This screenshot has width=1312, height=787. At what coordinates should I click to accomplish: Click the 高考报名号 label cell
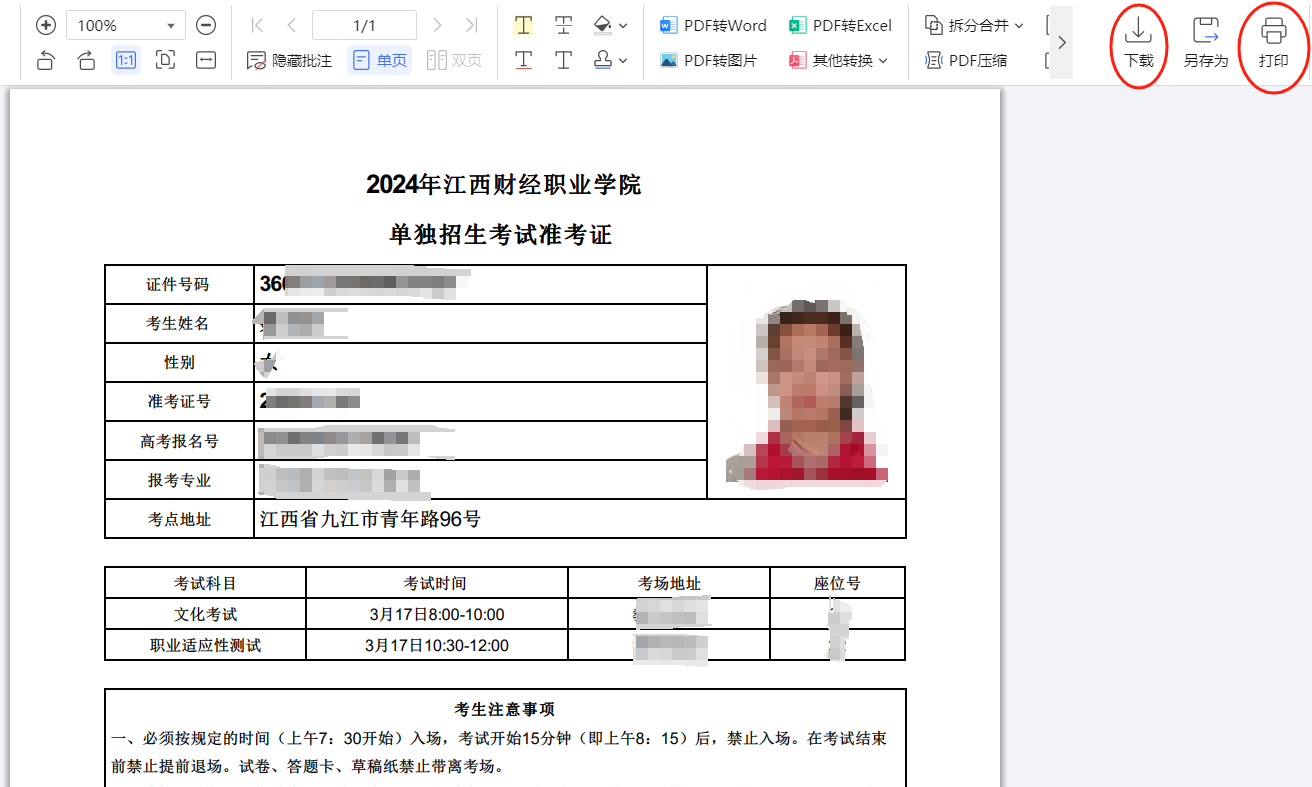[178, 441]
